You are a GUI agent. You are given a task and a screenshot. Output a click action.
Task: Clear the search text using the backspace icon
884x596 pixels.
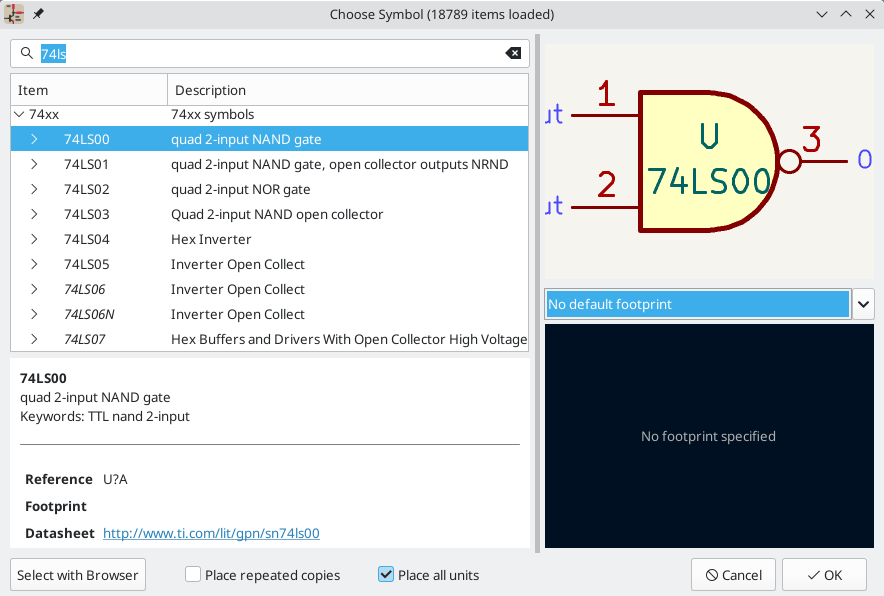(x=512, y=53)
